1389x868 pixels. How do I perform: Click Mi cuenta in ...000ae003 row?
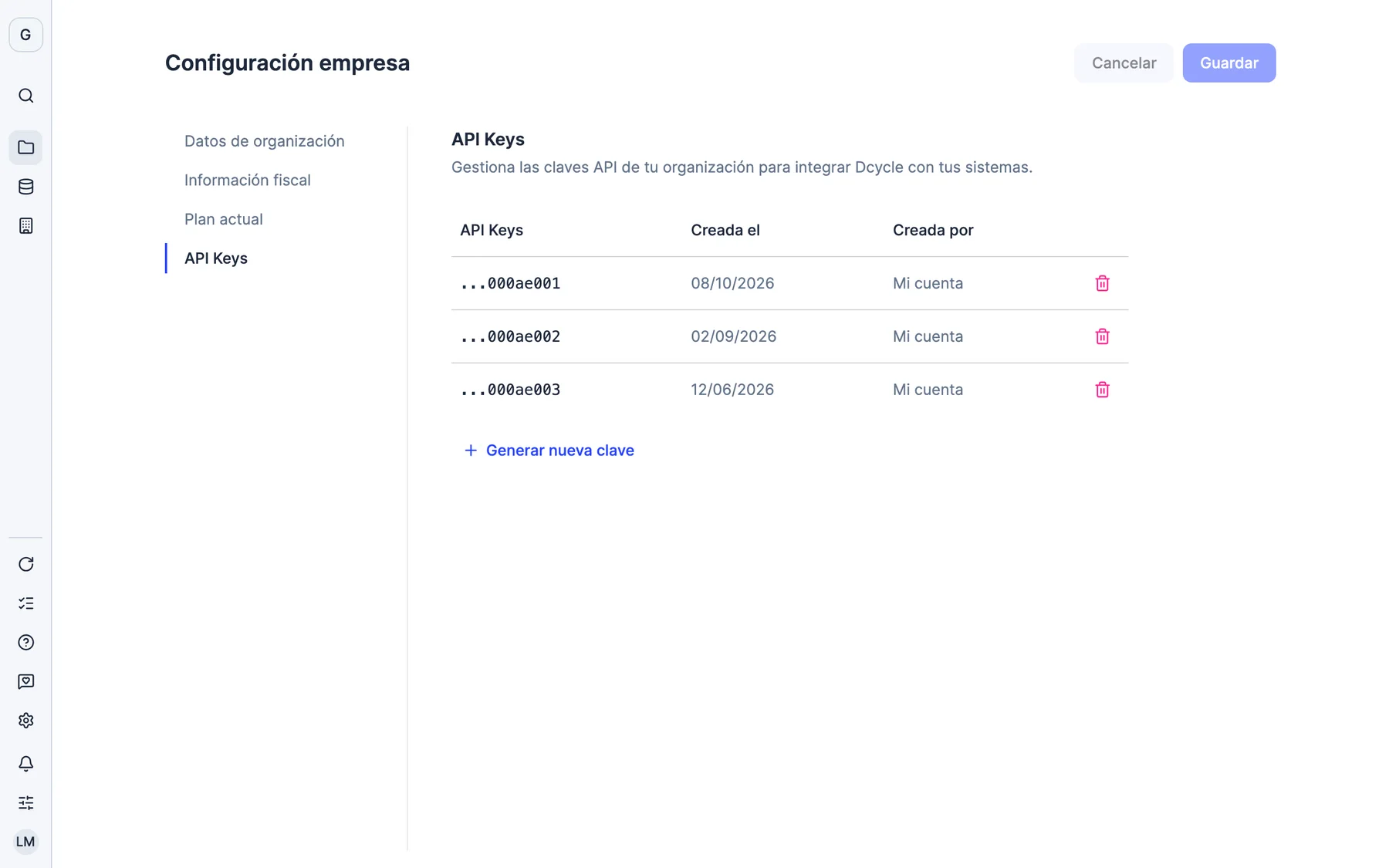[928, 390]
